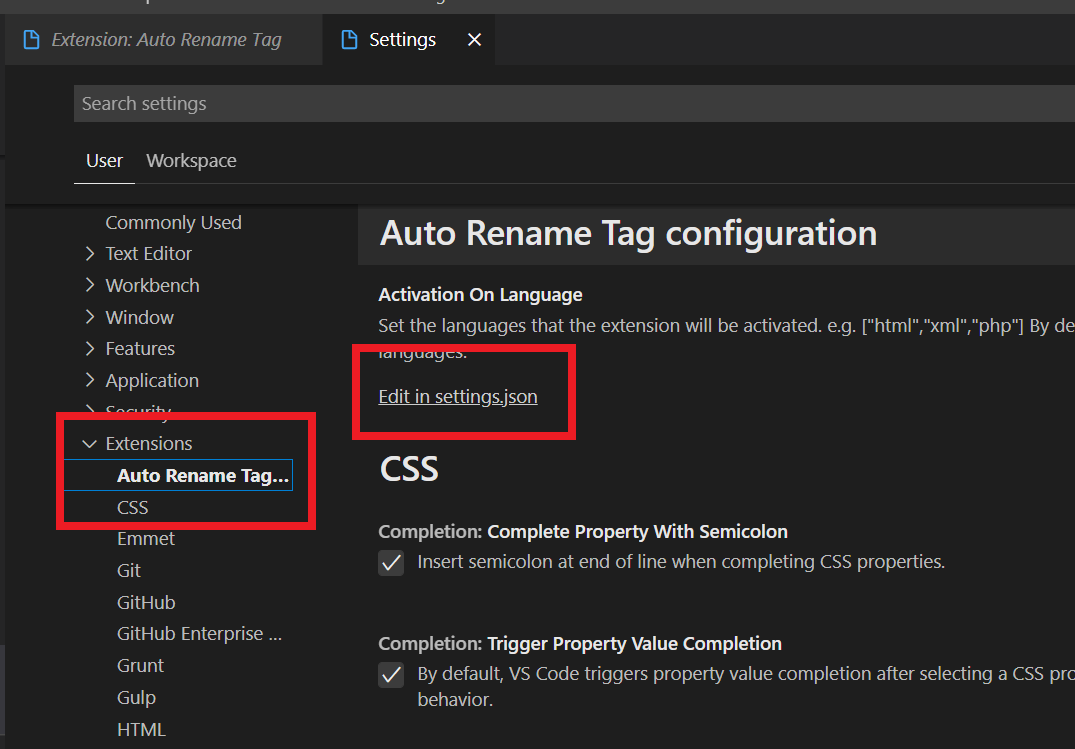1075x749 pixels.
Task: Toggle Complete Property With Semicolon checkbox
Action: (391, 563)
